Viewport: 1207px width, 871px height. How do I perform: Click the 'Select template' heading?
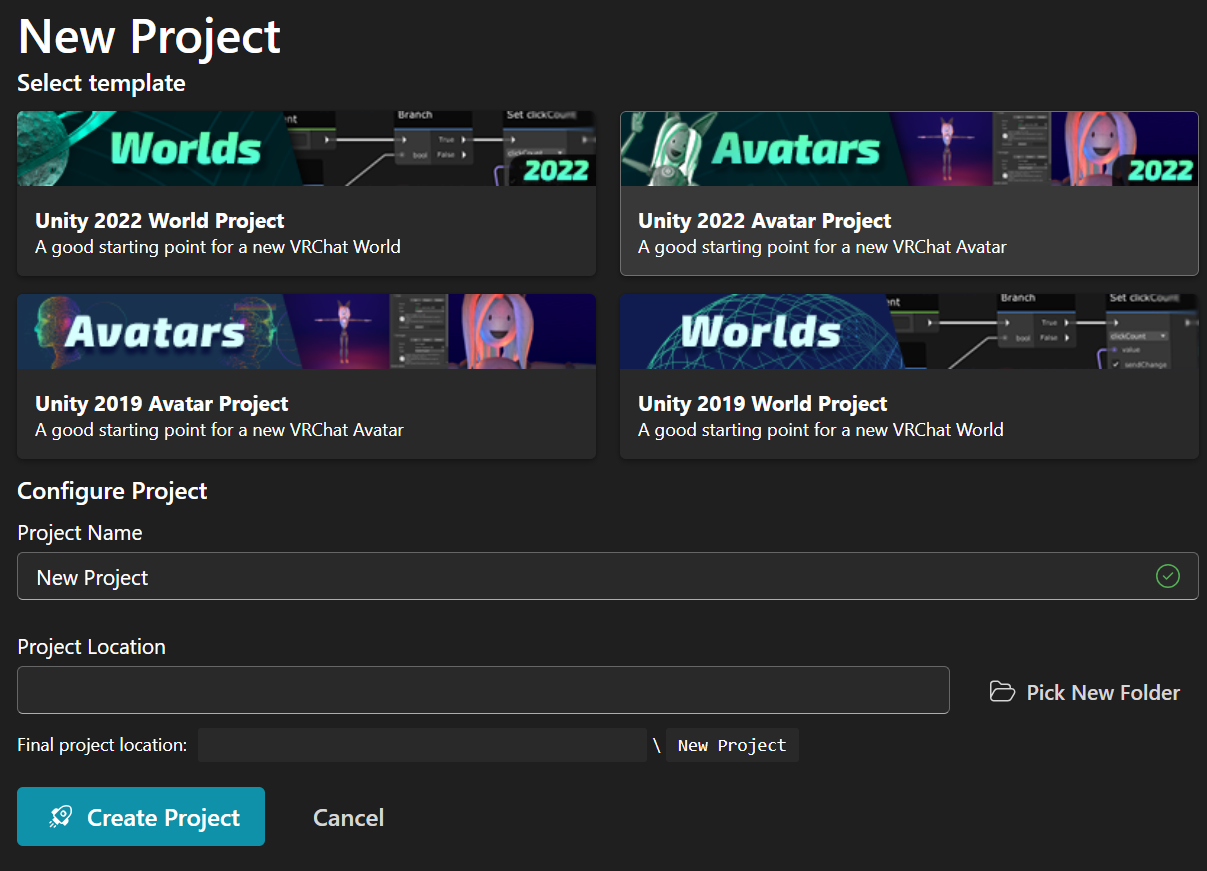pos(101,83)
